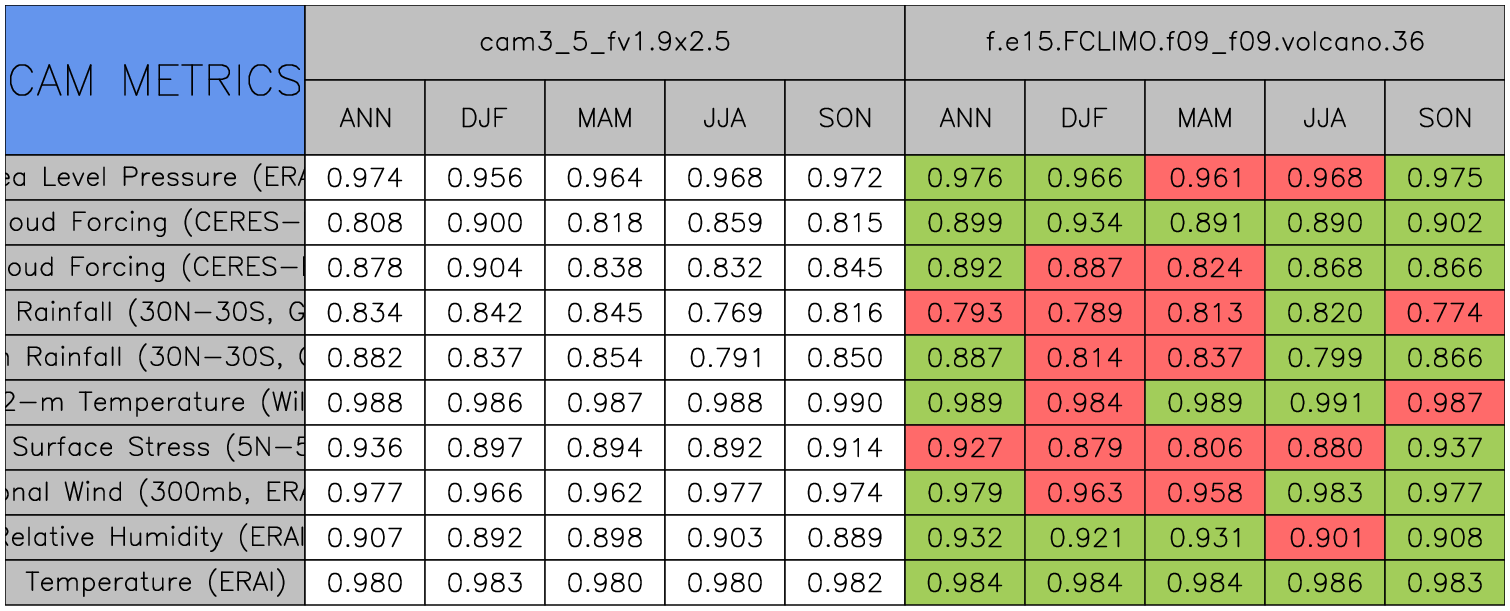
Task: Click the red cell showing 0.806
Action: (1204, 447)
